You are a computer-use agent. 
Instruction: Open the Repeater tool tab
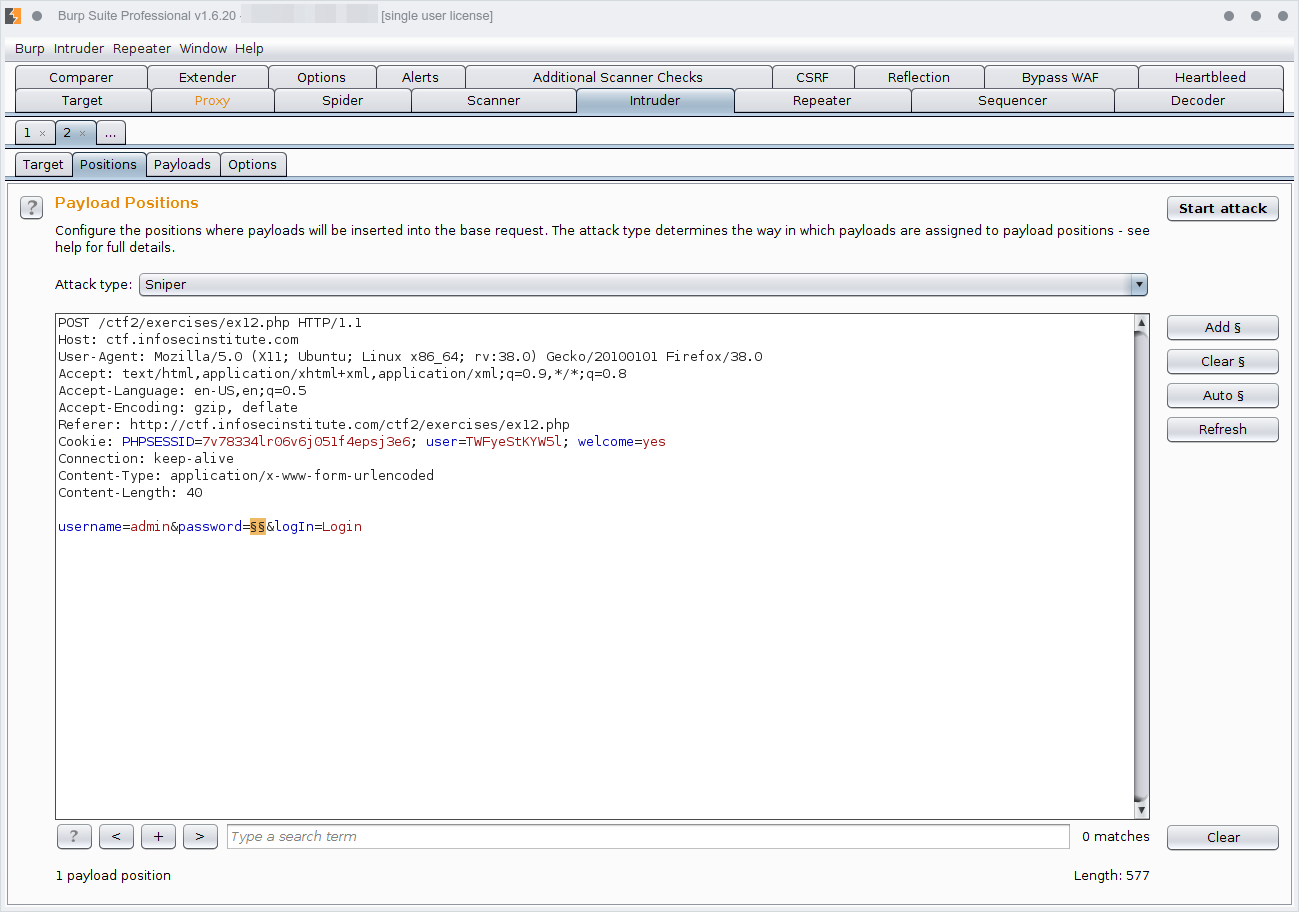(821, 101)
